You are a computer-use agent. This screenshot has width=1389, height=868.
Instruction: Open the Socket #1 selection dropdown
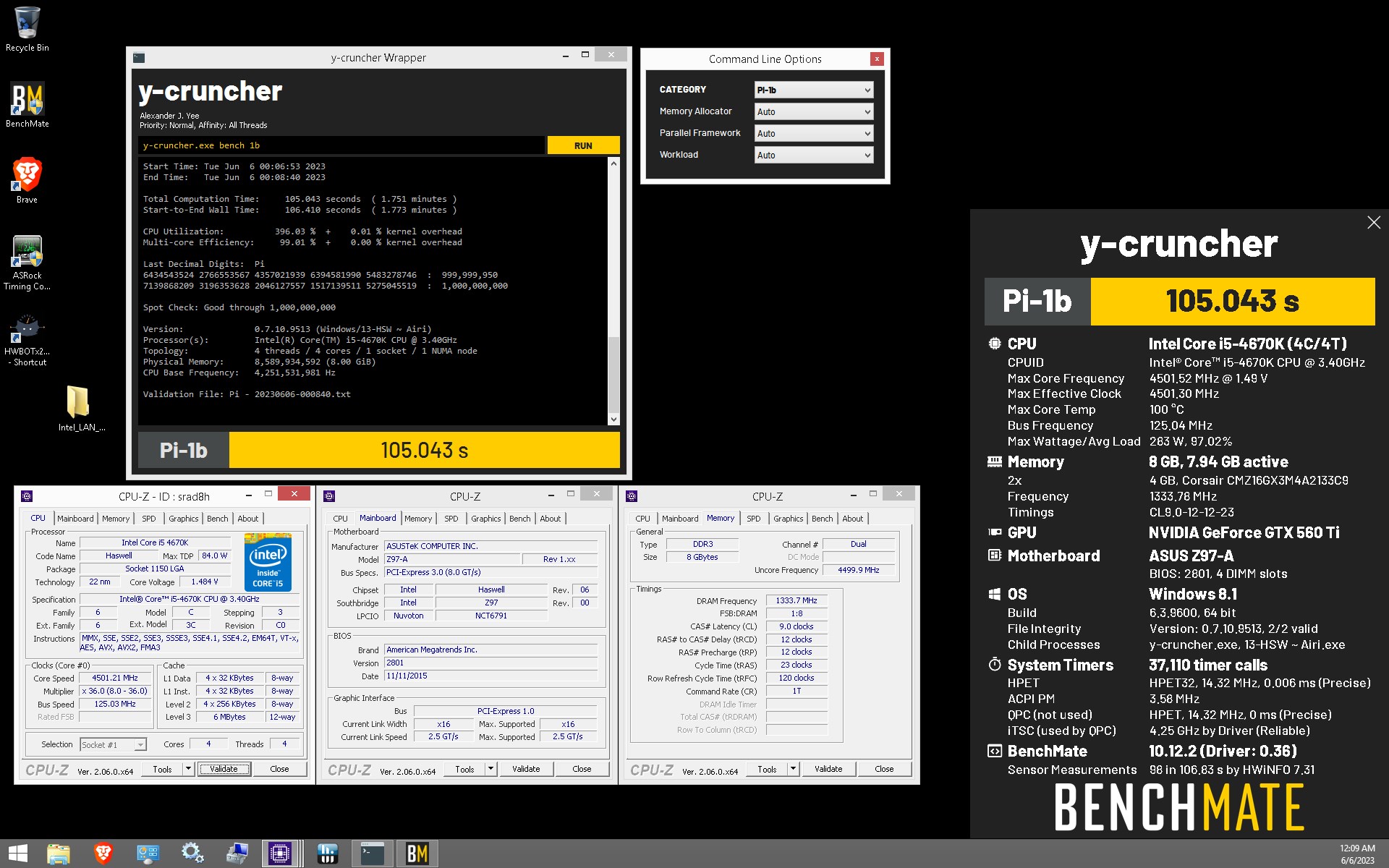click(113, 744)
